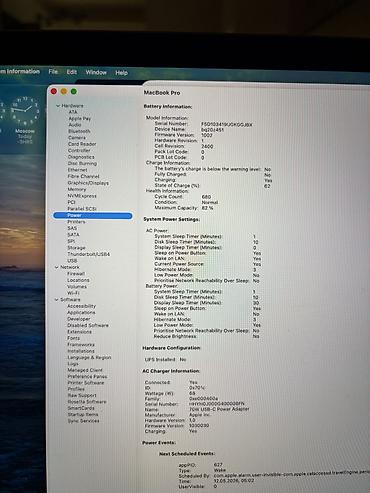Select SAS in the sidebar
Viewport: 370px width, 493px height.
coord(72,228)
